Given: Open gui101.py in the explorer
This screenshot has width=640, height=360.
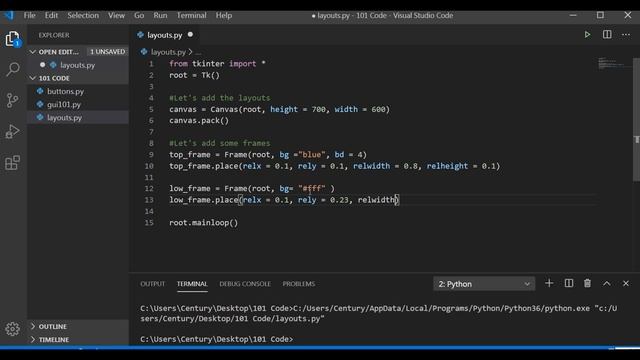Looking at the screenshot, I should coord(64,104).
